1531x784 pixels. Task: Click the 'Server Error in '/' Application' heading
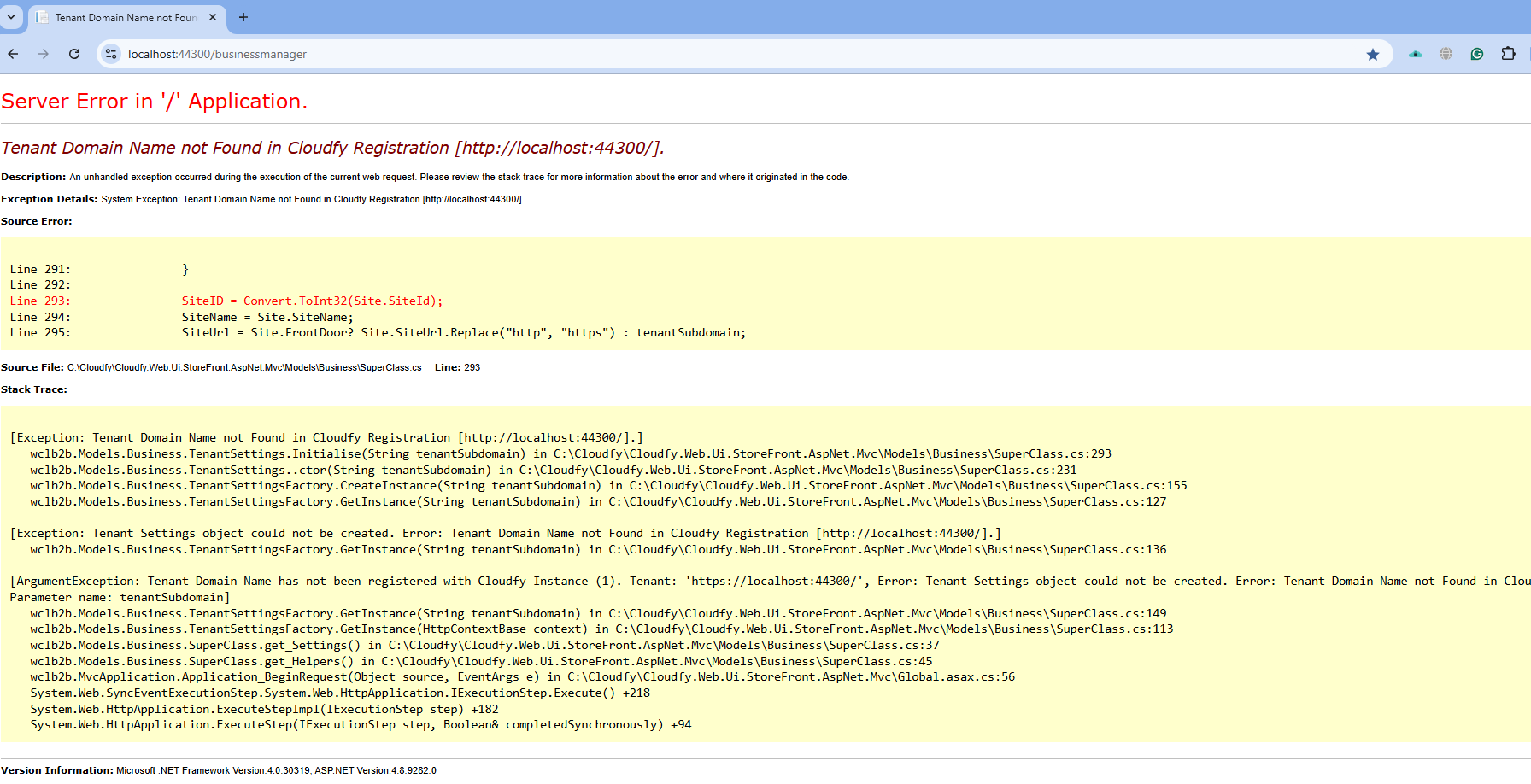tap(154, 102)
